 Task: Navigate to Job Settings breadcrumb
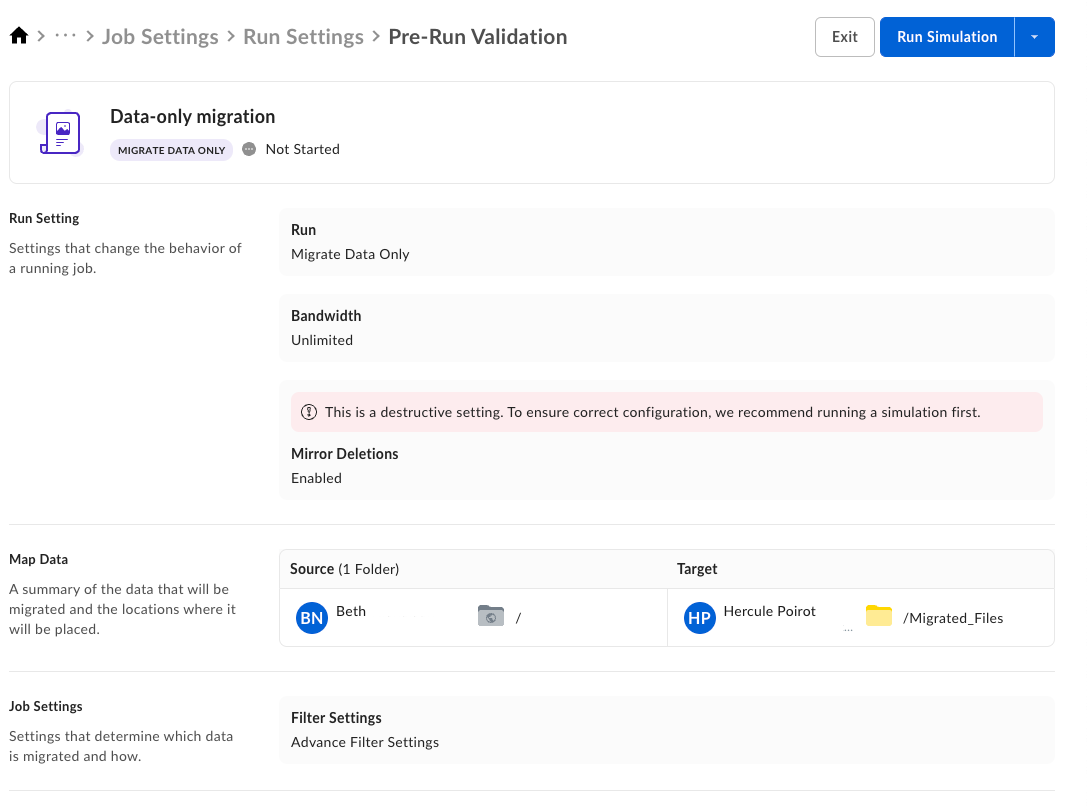(160, 37)
